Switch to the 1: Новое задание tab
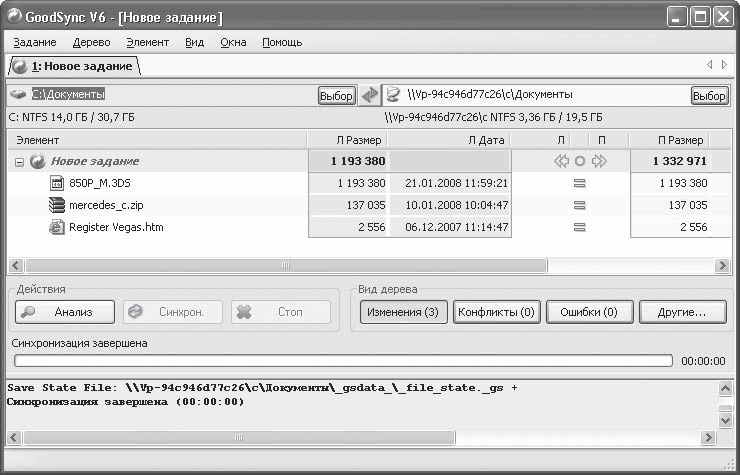 point(75,66)
